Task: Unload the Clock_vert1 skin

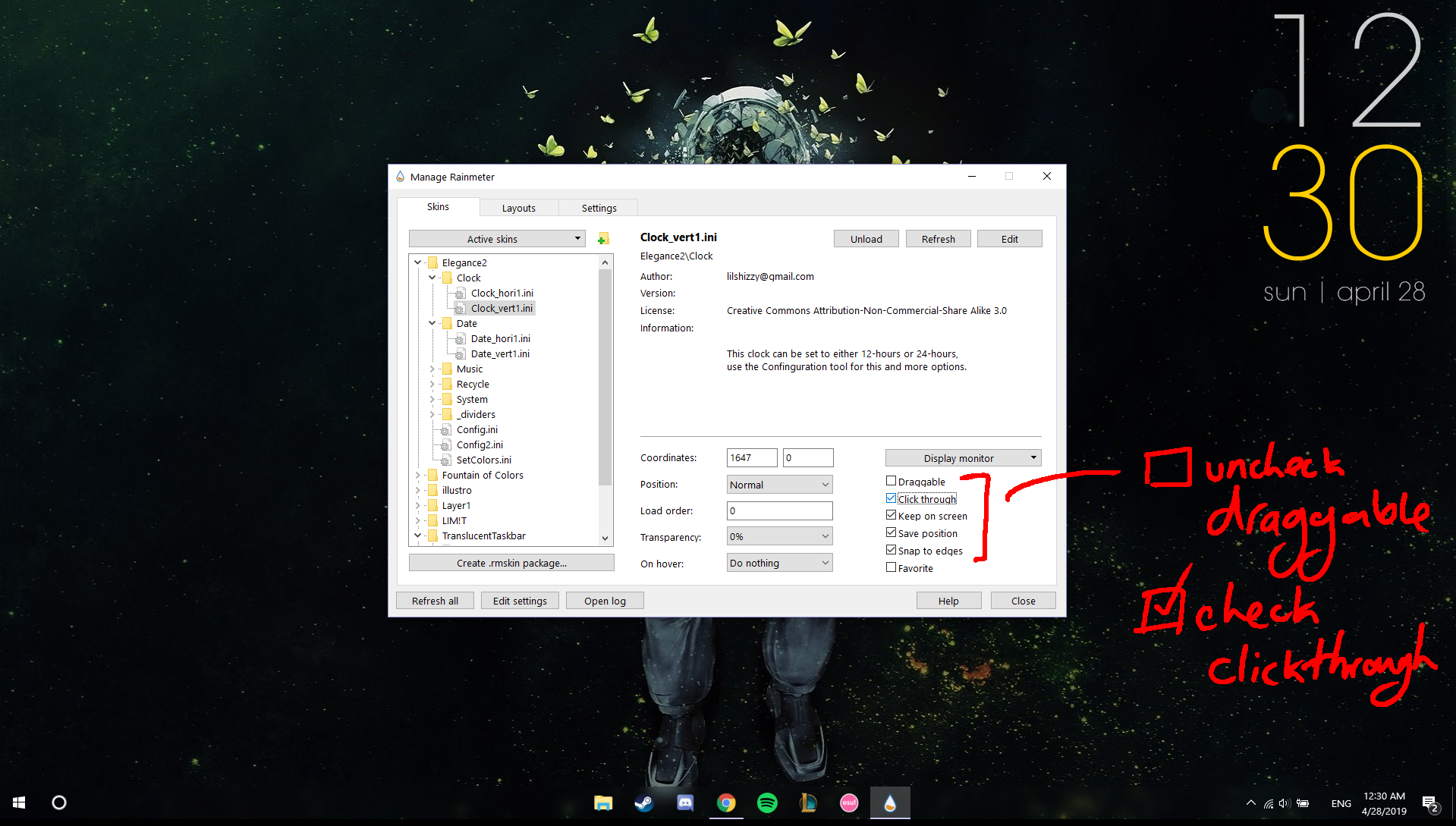Action: coord(866,239)
